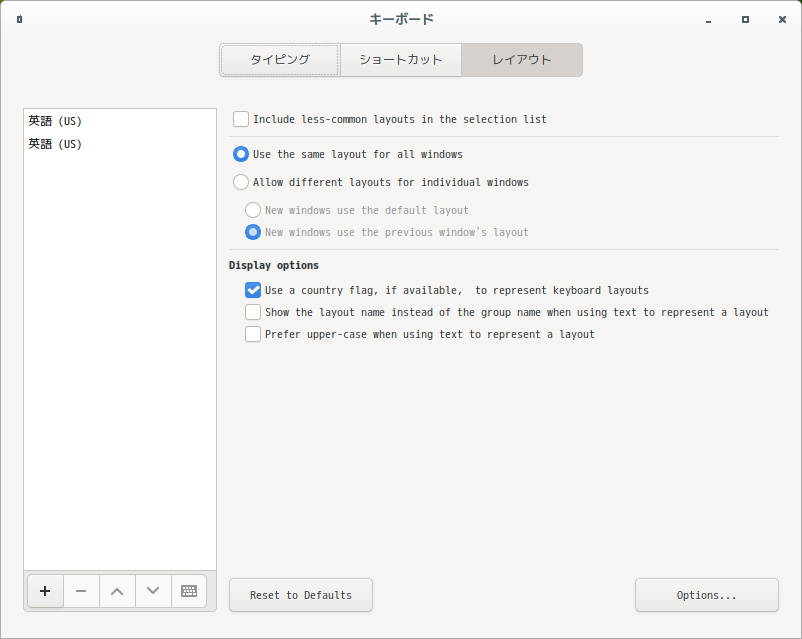Switch to the タイピング tab
Viewport: 802px width, 639px height.
coord(280,60)
